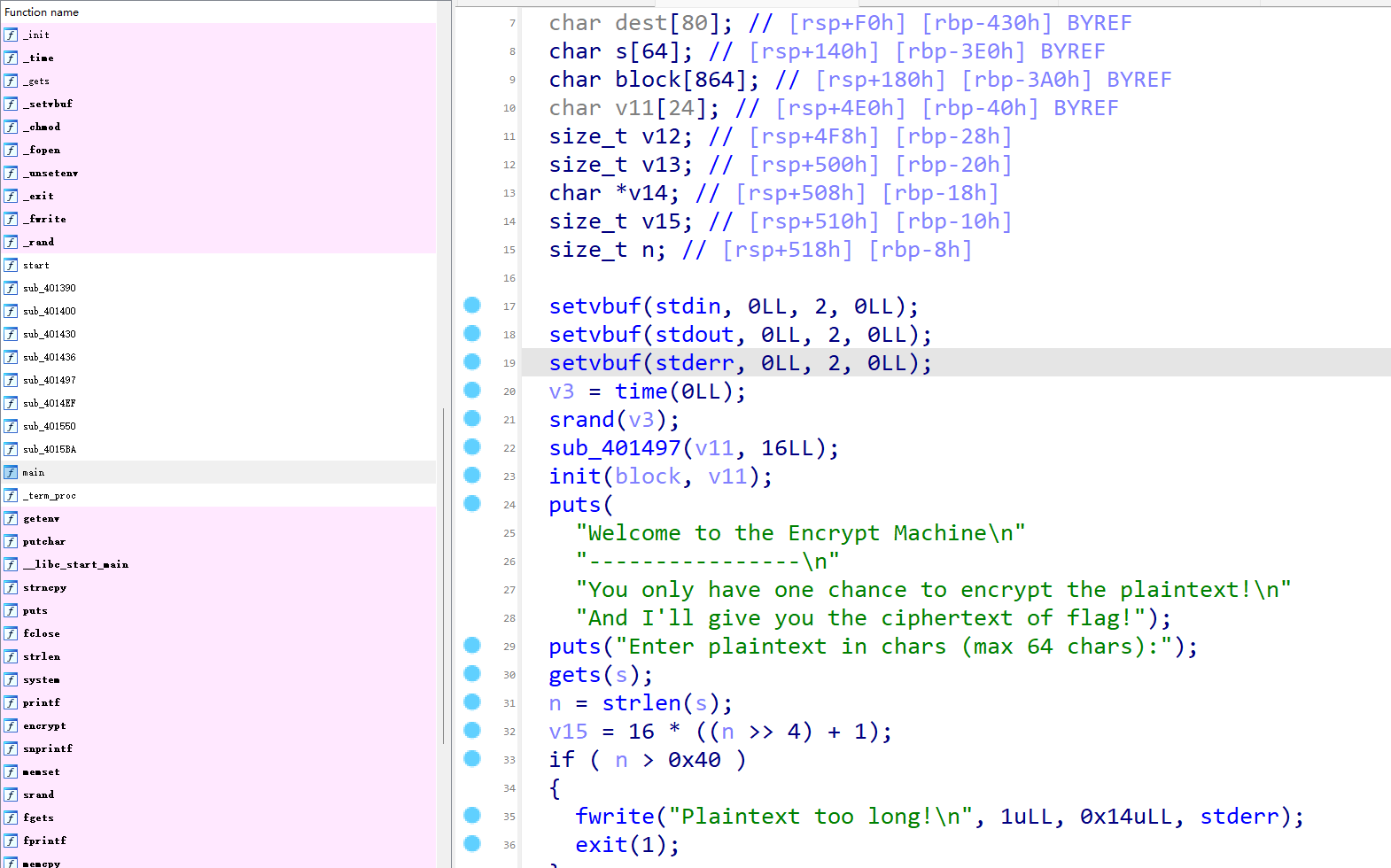Click function icon beside _gets
Viewport: 1391px width, 868px height.
11,81
